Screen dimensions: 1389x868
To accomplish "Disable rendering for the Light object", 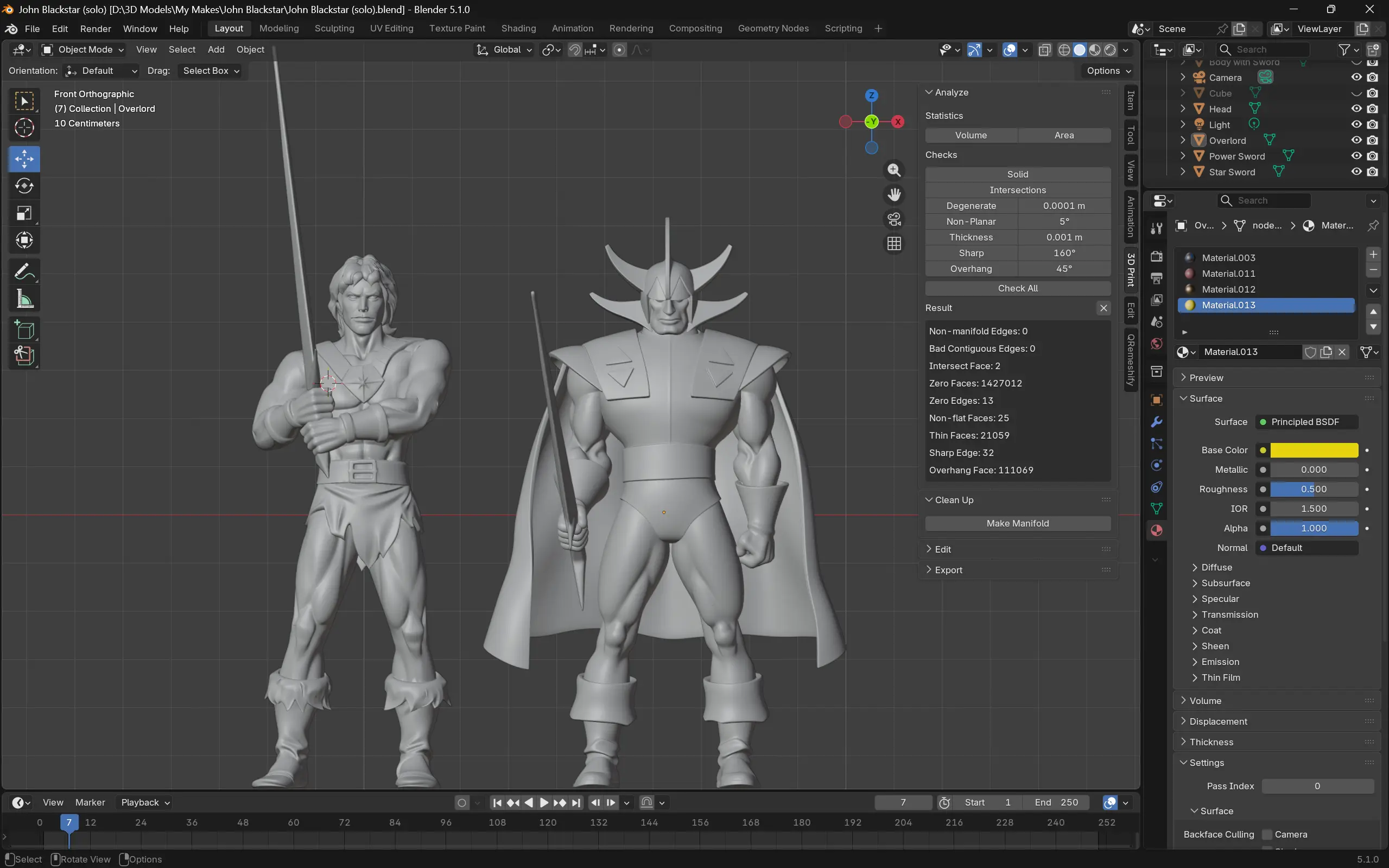I will tap(1372, 124).
